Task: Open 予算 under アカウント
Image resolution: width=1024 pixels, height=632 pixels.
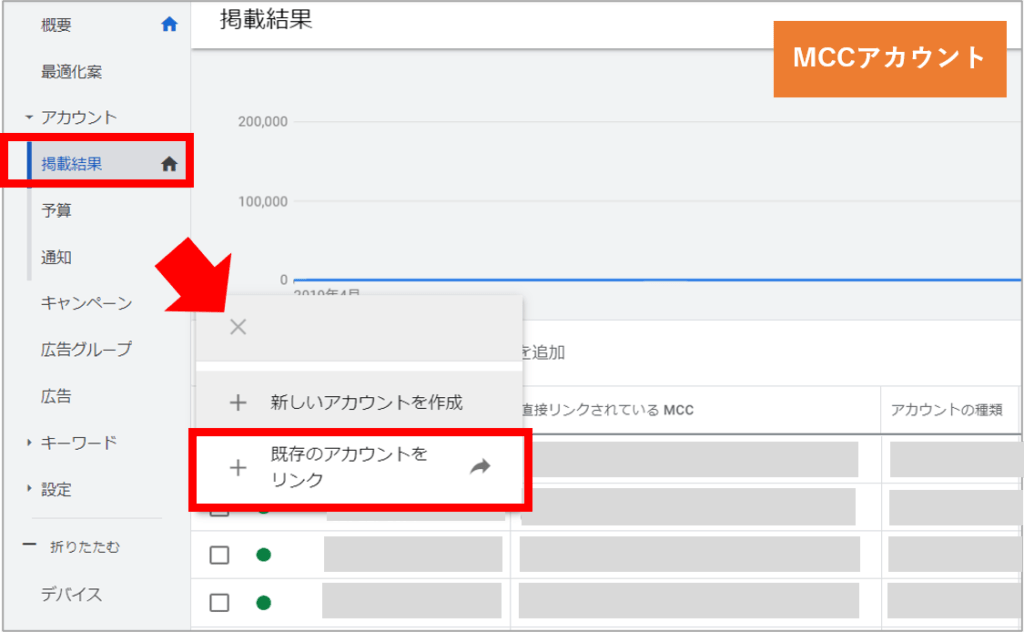Action: click(56, 210)
